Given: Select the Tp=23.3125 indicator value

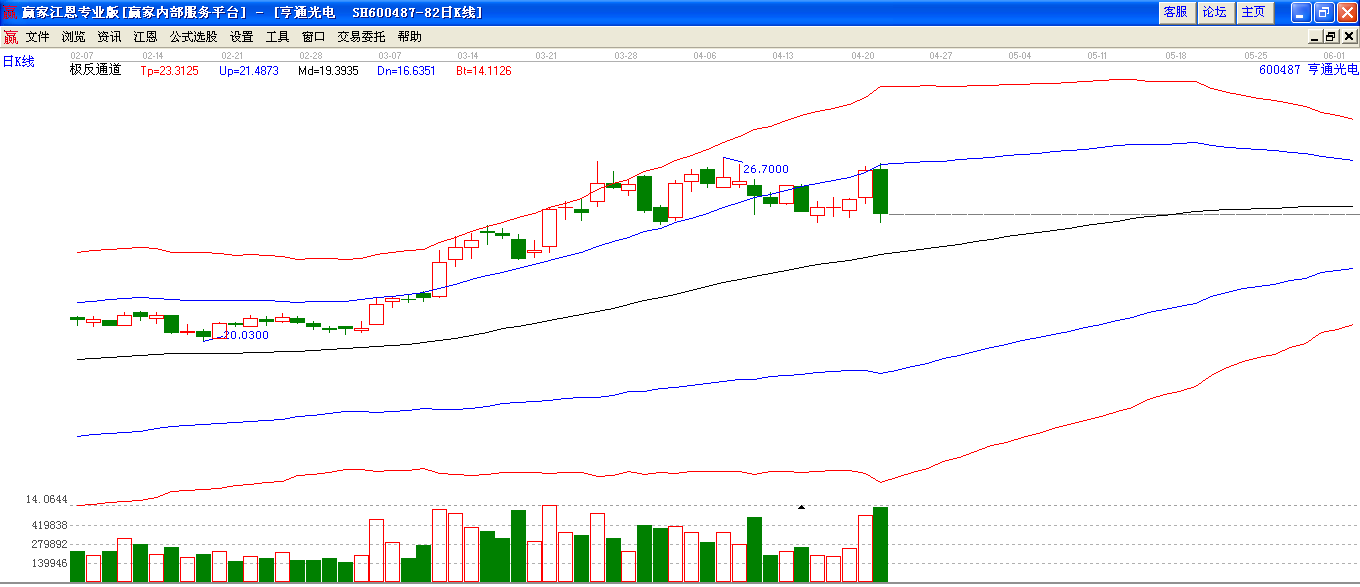Looking at the screenshot, I should (169, 71).
